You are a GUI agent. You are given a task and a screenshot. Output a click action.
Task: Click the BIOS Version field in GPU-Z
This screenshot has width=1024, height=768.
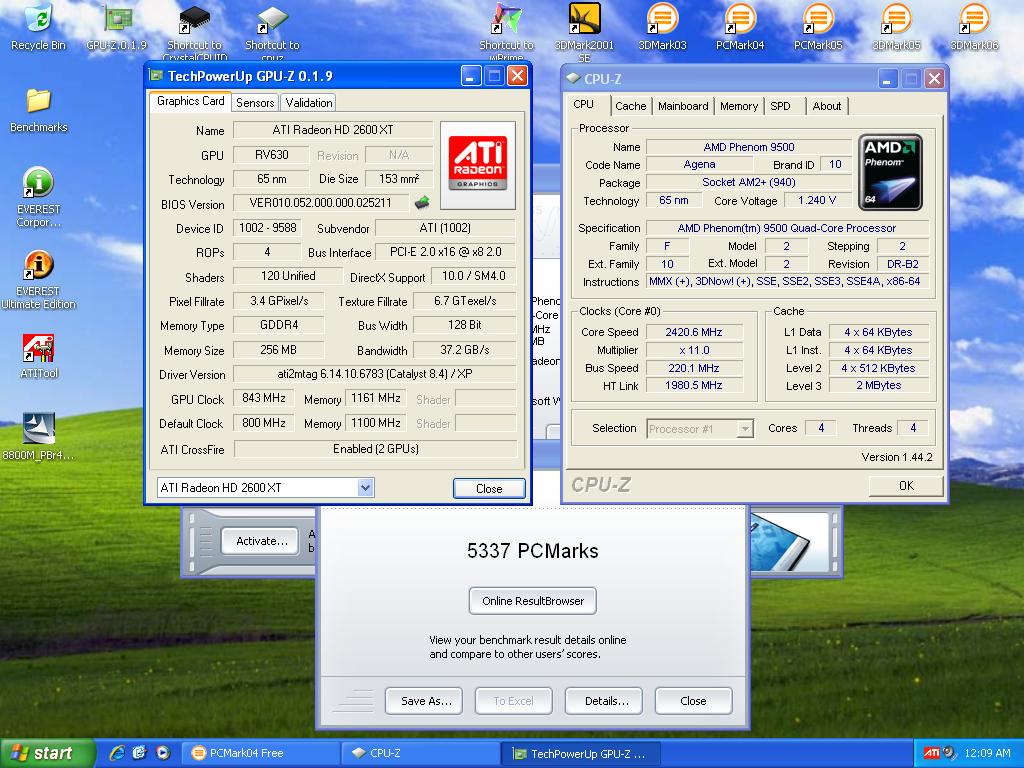(321, 203)
